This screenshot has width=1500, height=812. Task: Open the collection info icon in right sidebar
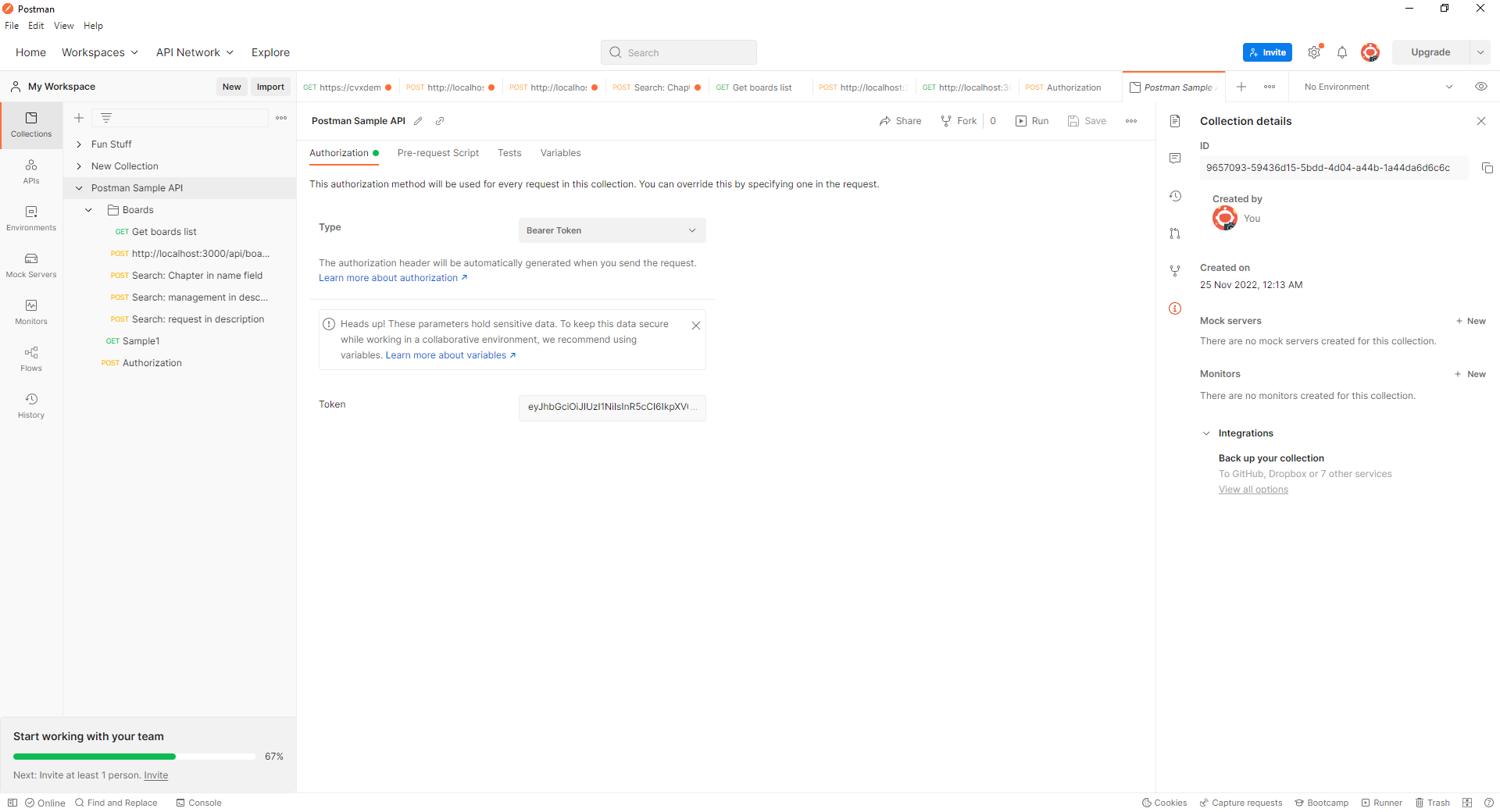pyautogui.click(x=1175, y=308)
